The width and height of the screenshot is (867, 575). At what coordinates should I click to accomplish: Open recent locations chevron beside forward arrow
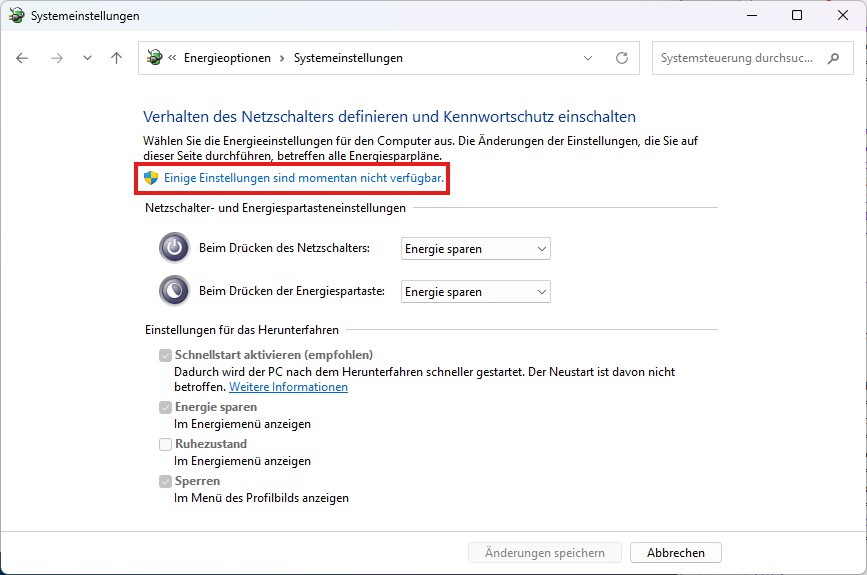tap(87, 58)
